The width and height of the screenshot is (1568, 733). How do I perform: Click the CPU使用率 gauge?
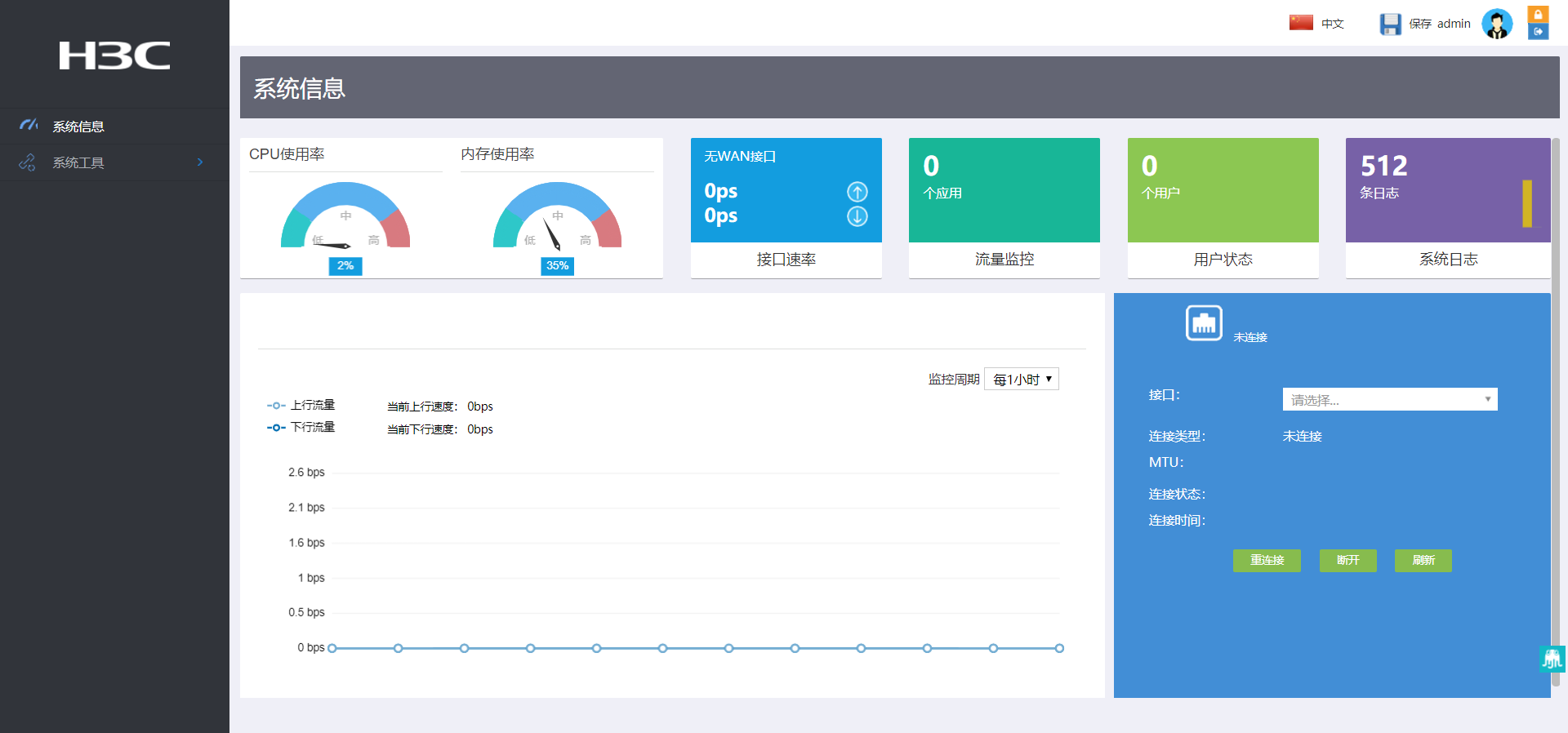pos(345,215)
